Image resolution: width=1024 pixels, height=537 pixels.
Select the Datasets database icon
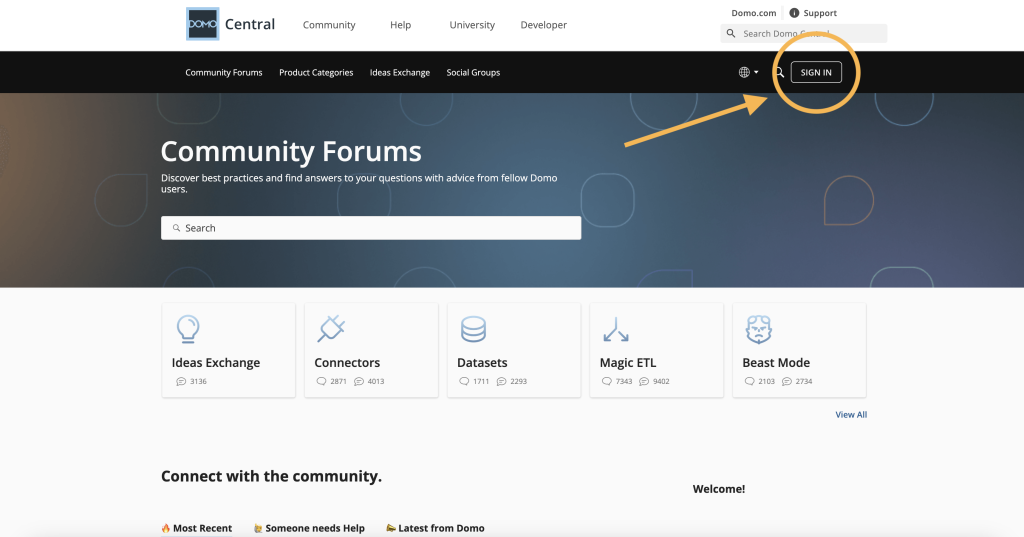coord(473,329)
